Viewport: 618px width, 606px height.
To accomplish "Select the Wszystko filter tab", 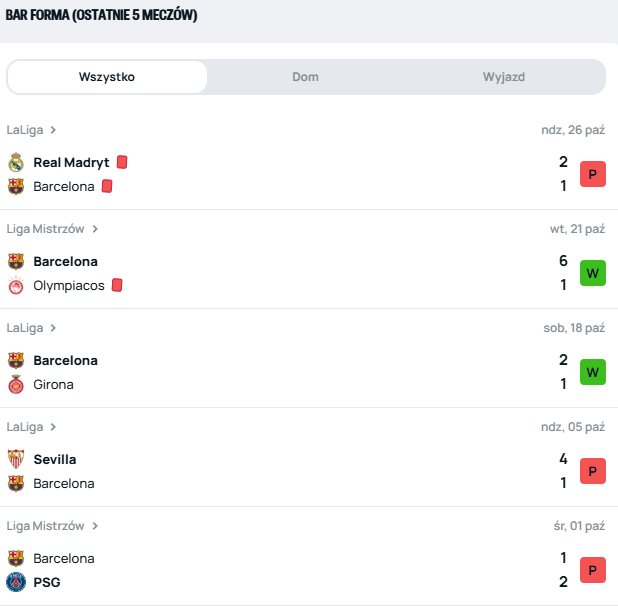I will click(107, 77).
